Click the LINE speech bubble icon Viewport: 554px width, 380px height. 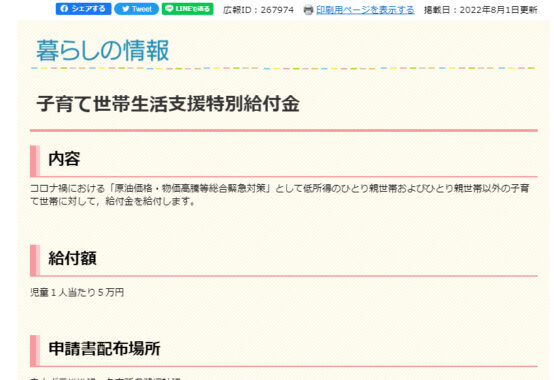[x=169, y=8]
